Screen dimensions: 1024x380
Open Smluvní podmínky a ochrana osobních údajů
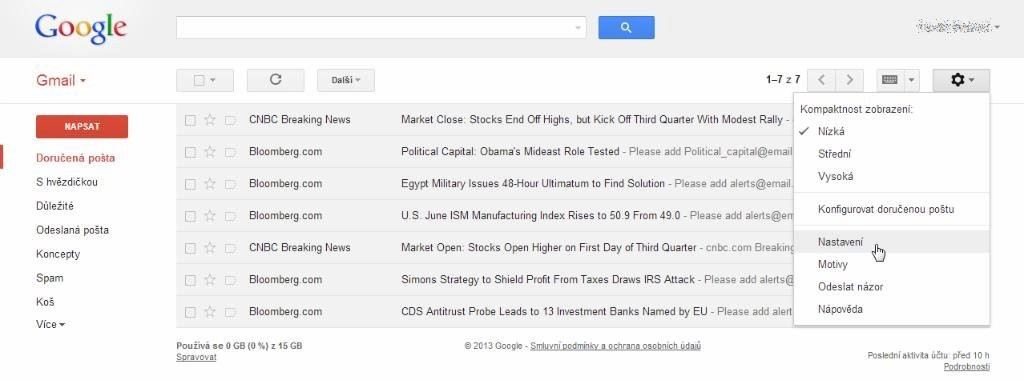(616, 346)
